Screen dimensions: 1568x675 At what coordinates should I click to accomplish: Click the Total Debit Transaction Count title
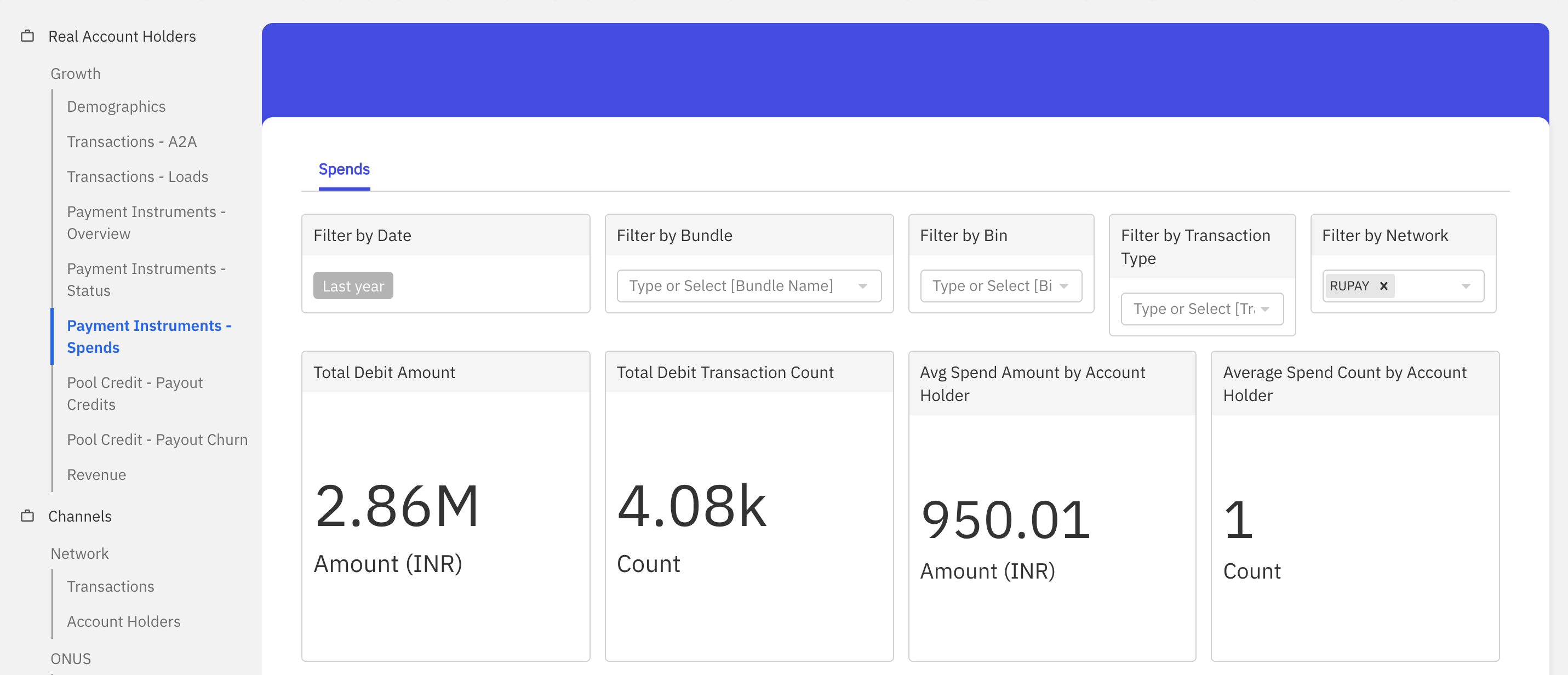725,373
